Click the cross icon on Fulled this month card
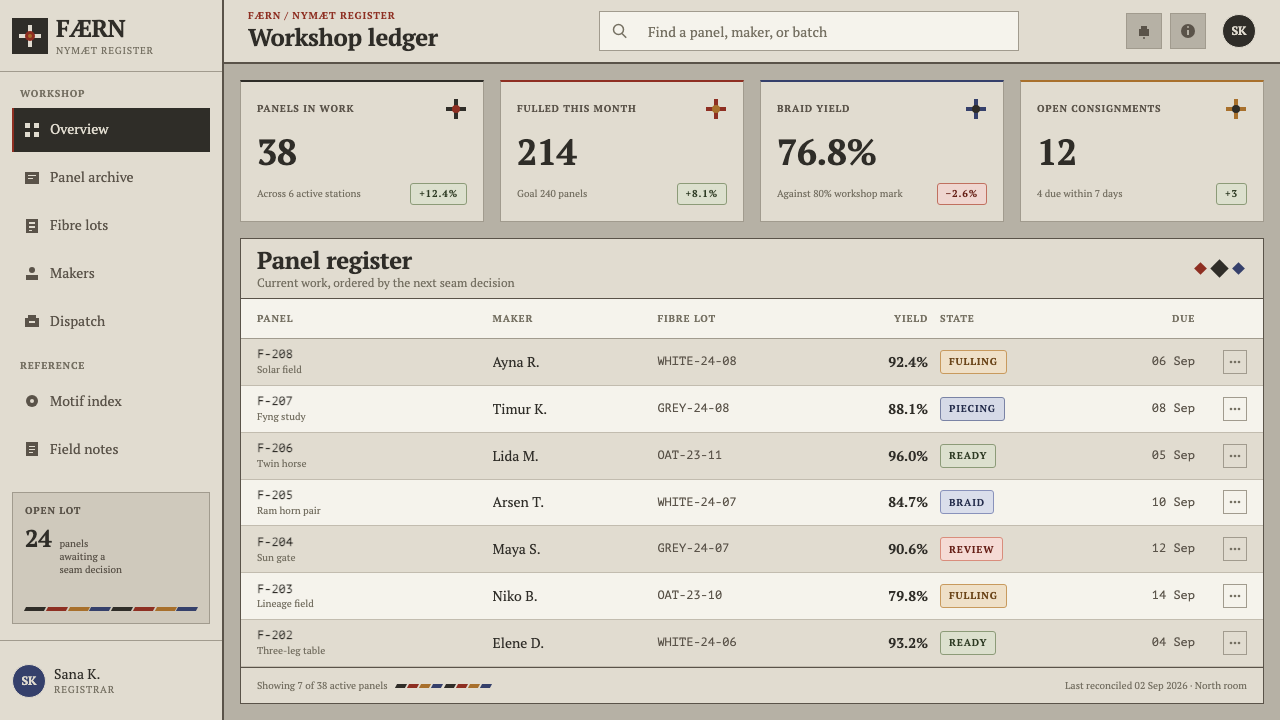1280x720 pixels. click(716, 109)
